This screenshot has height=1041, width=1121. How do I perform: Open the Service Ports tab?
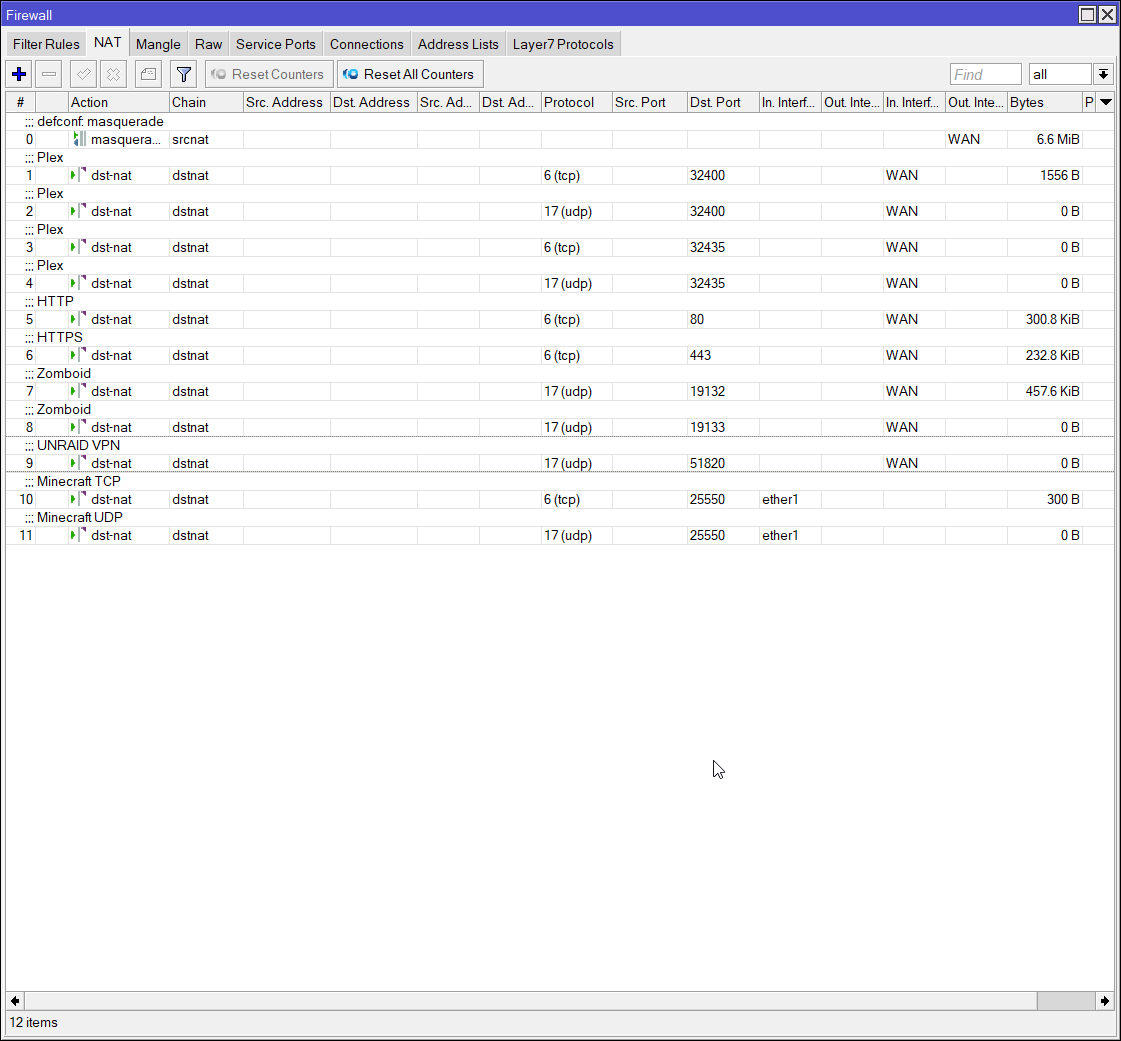tap(276, 44)
